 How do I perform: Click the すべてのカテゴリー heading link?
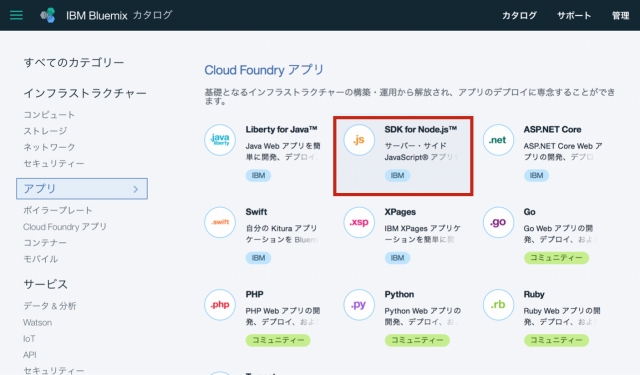click(x=74, y=62)
